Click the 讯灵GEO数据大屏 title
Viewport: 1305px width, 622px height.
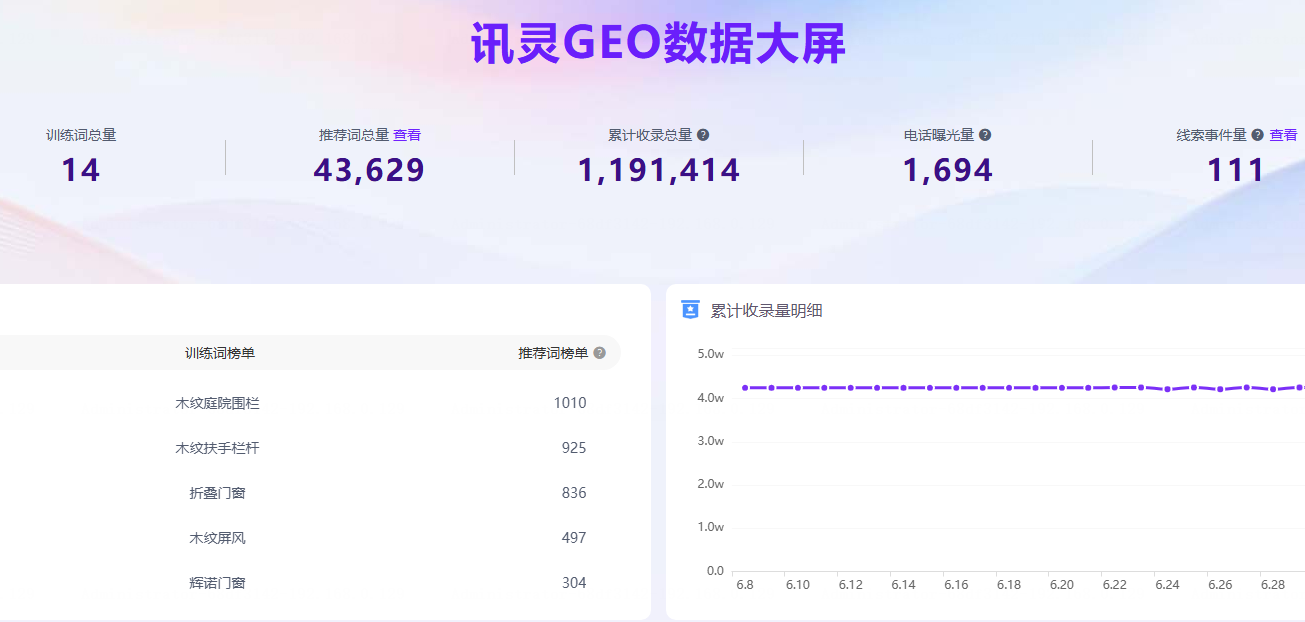[x=658, y=43]
